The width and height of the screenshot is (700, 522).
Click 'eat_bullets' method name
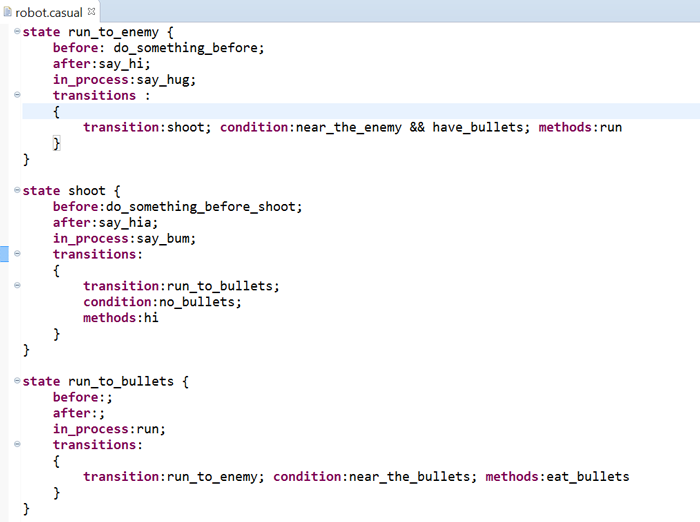pos(587,477)
